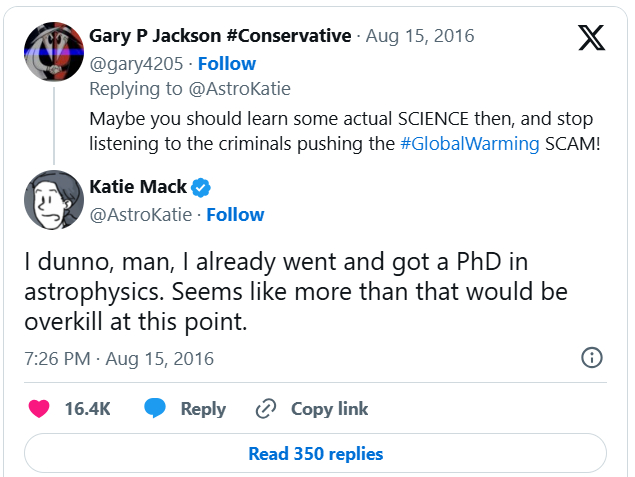The height and width of the screenshot is (477, 635).
Task: Click the blue reply bubble icon
Action: click(x=154, y=408)
